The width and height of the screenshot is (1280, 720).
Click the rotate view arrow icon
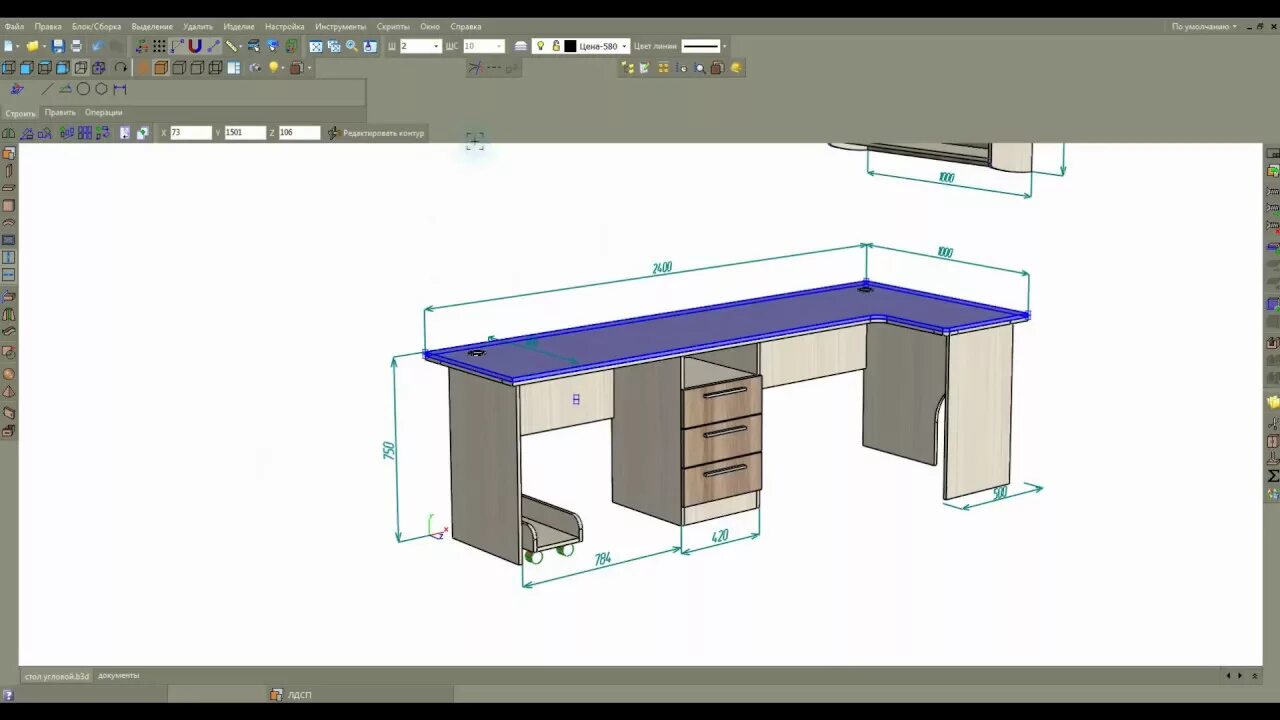click(121, 68)
